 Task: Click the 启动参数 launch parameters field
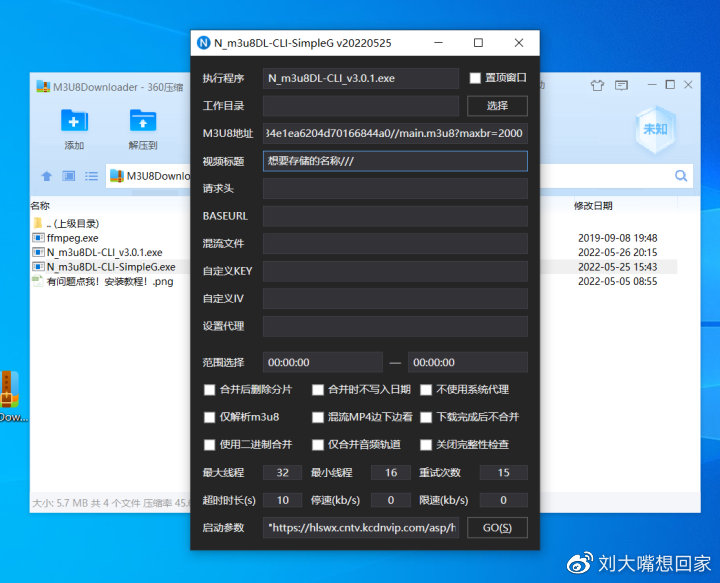pos(361,527)
